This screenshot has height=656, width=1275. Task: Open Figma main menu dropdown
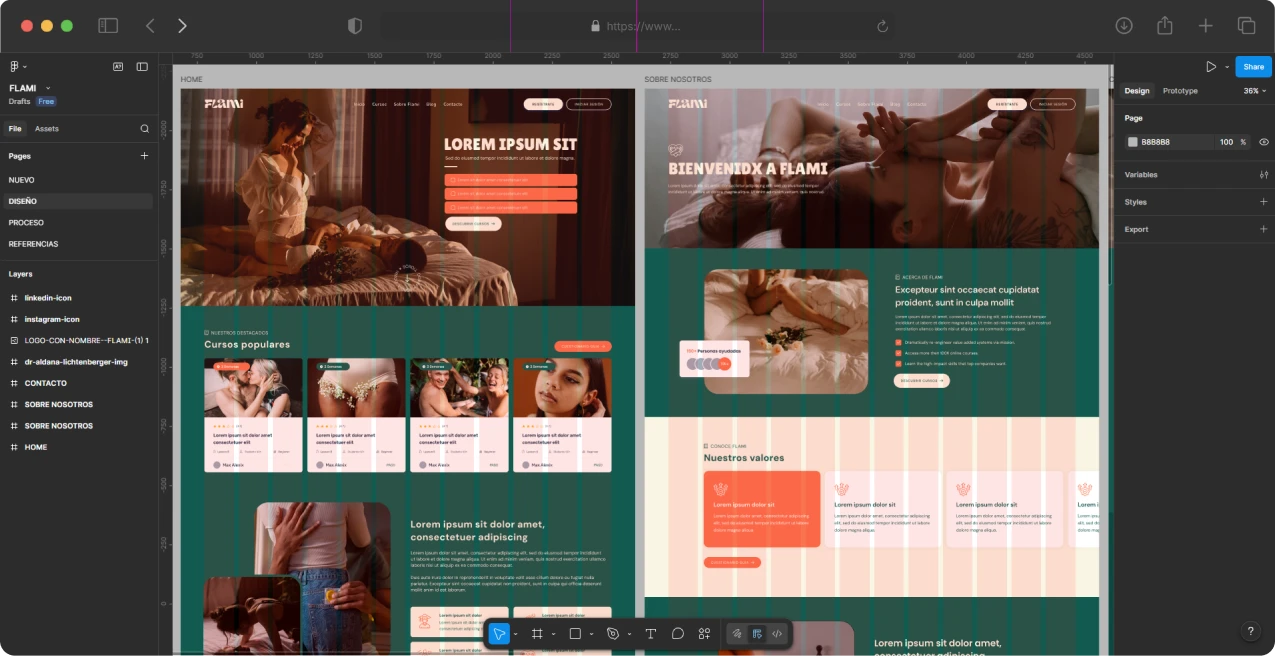tap(17, 67)
